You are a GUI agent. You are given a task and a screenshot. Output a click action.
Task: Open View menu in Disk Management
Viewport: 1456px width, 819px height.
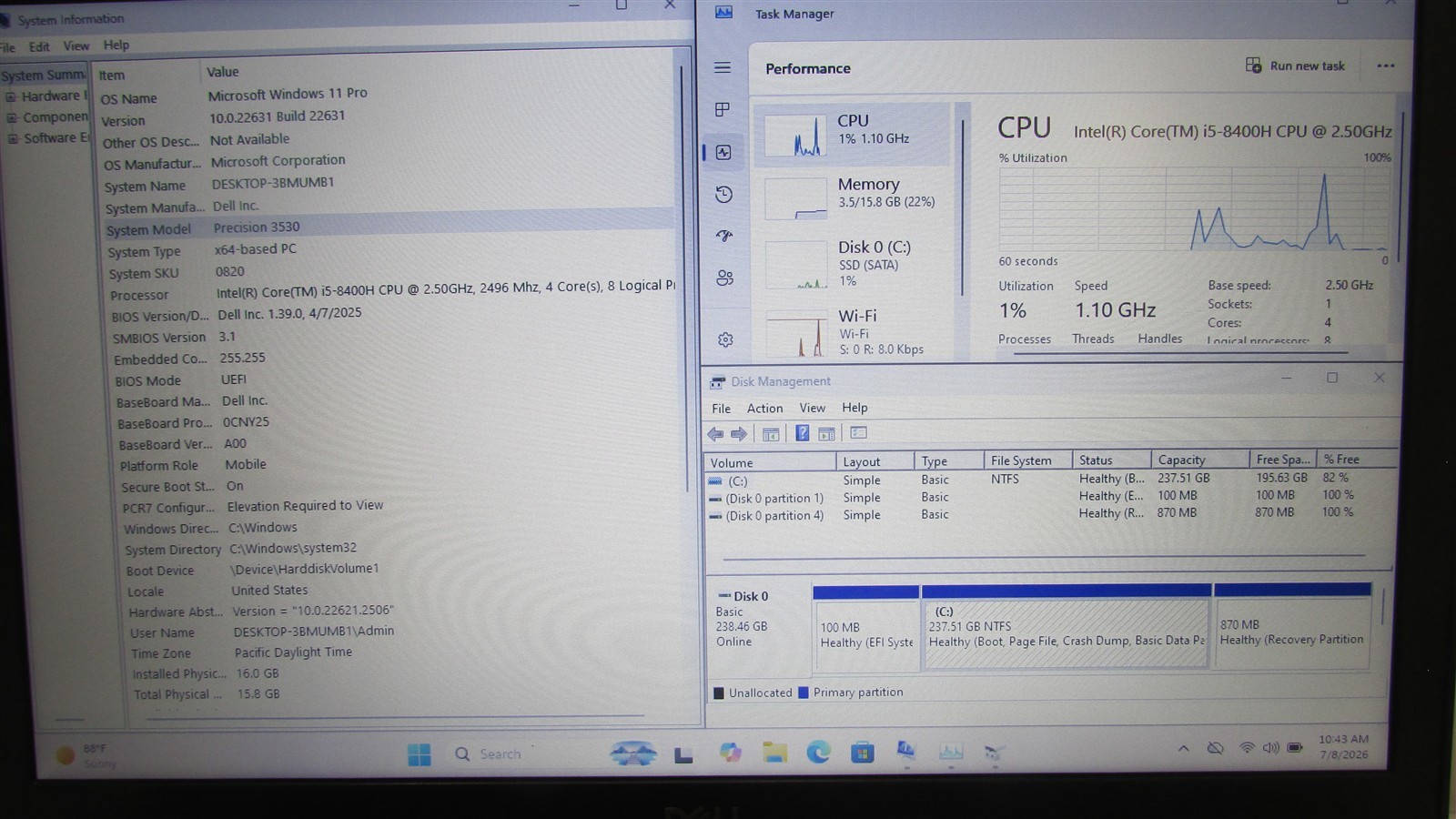pyautogui.click(x=812, y=408)
